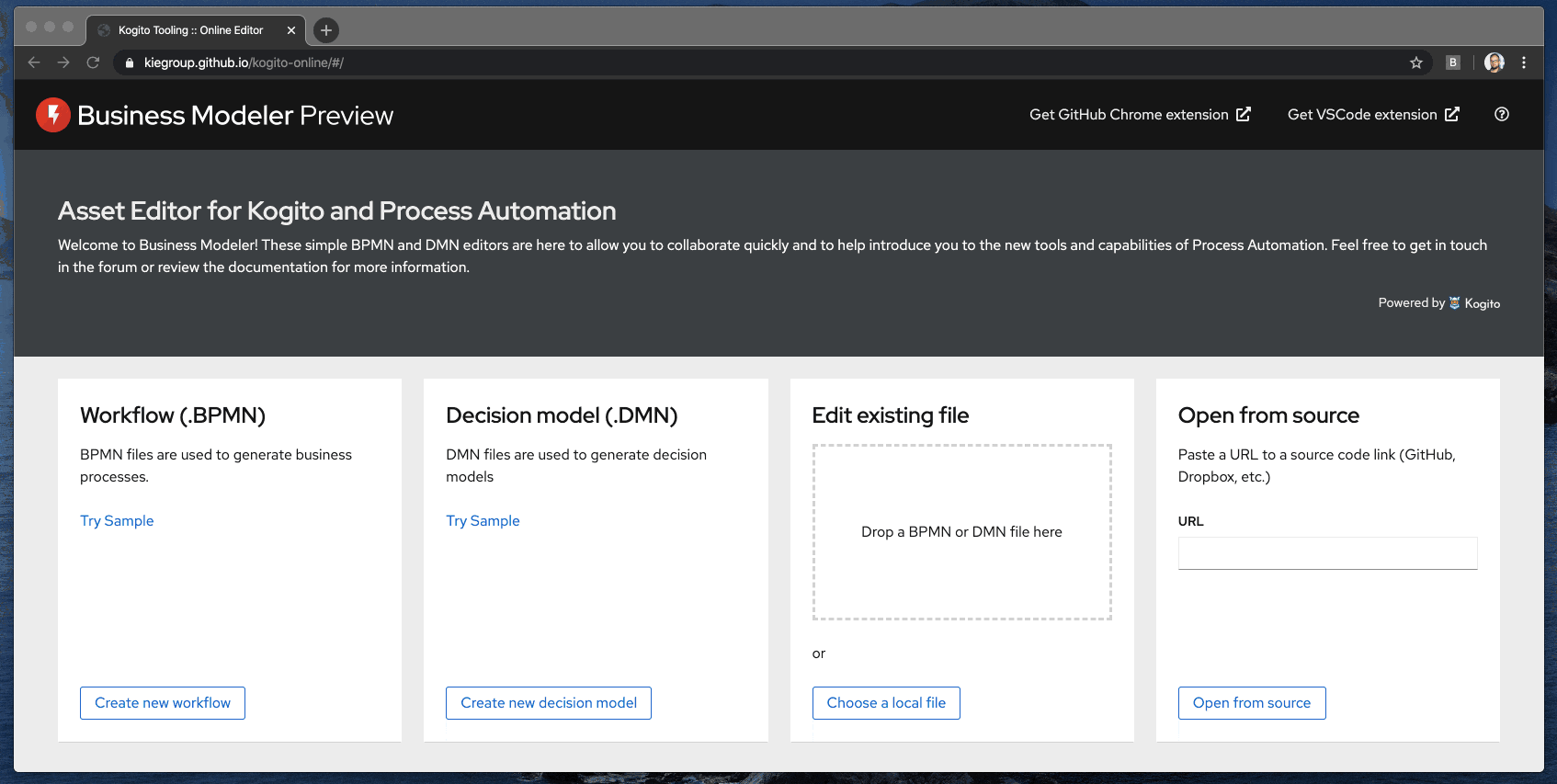The width and height of the screenshot is (1557, 784).
Task: Click Try Sample under Decision model (.DMN)
Action: (483, 521)
